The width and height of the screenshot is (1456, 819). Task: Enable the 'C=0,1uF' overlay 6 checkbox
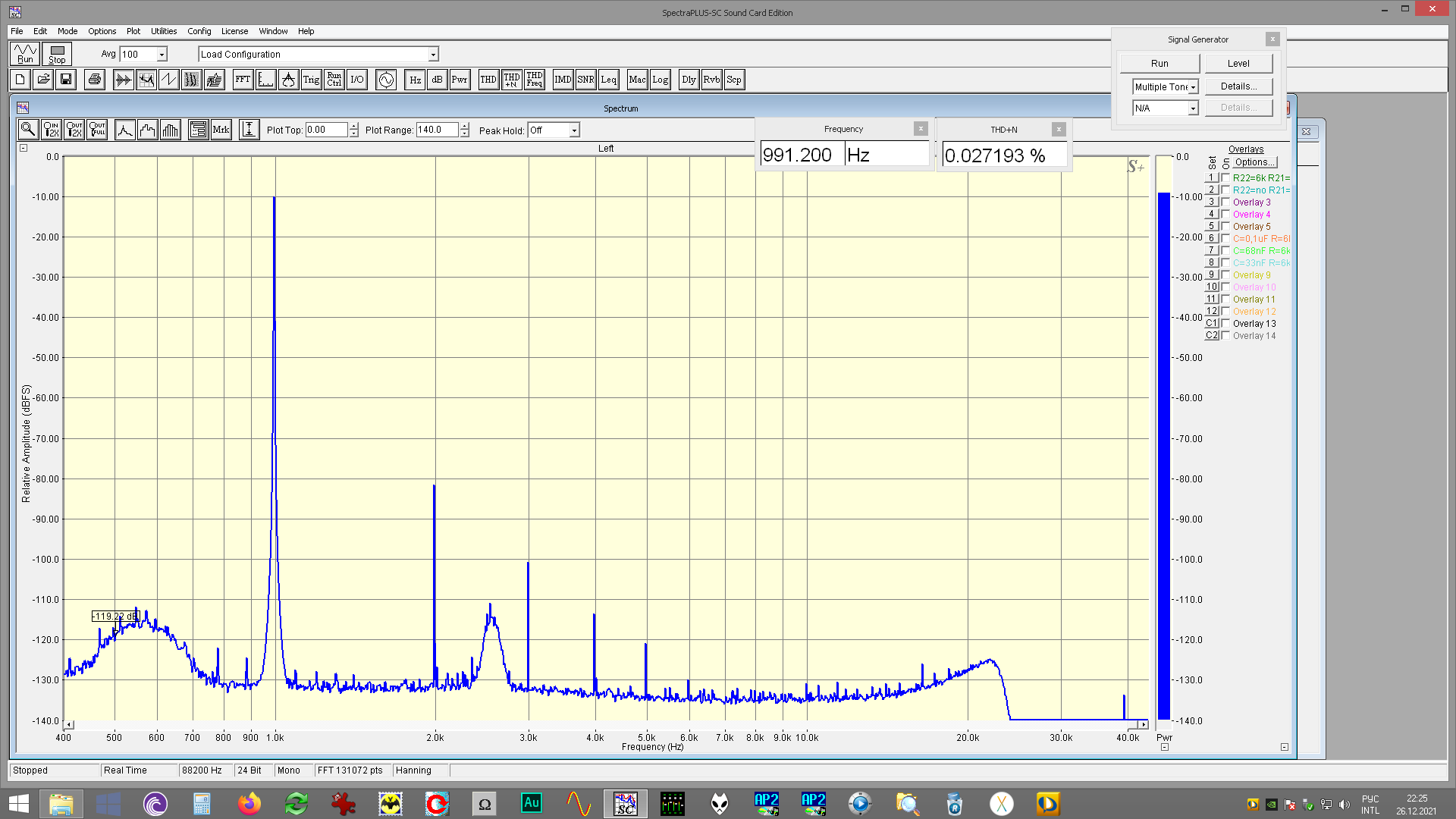(1225, 238)
